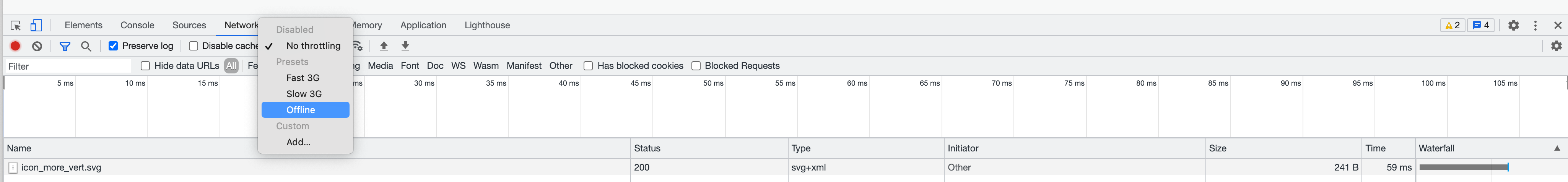1568x182 pixels.
Task: Select the Offline throttling option
Action: click(306, 110)
